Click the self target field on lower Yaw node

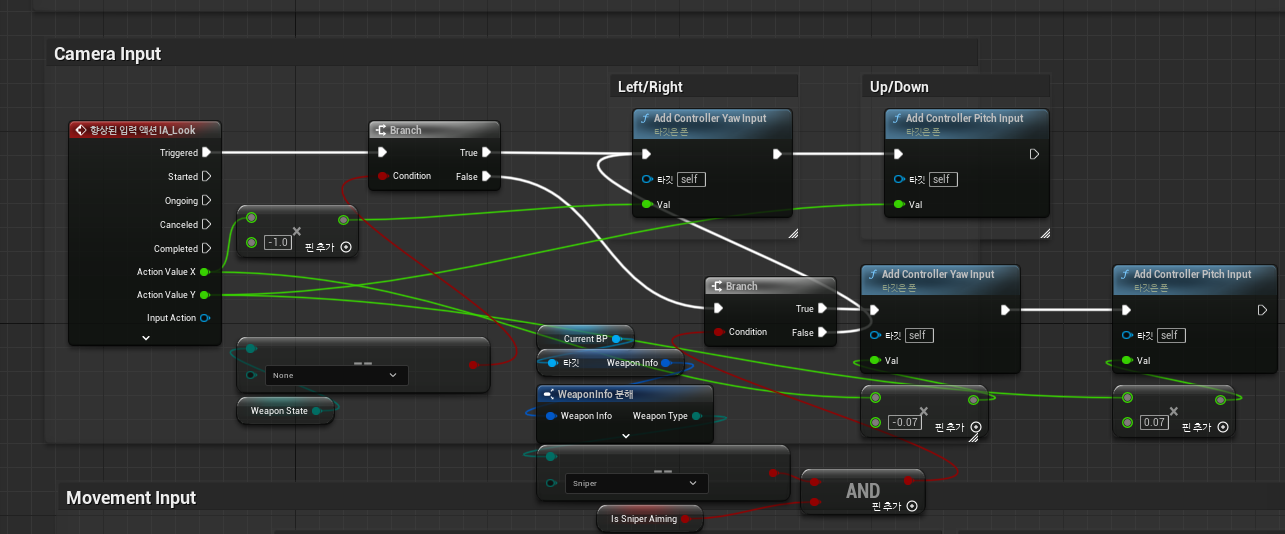(x=919, y=335)
